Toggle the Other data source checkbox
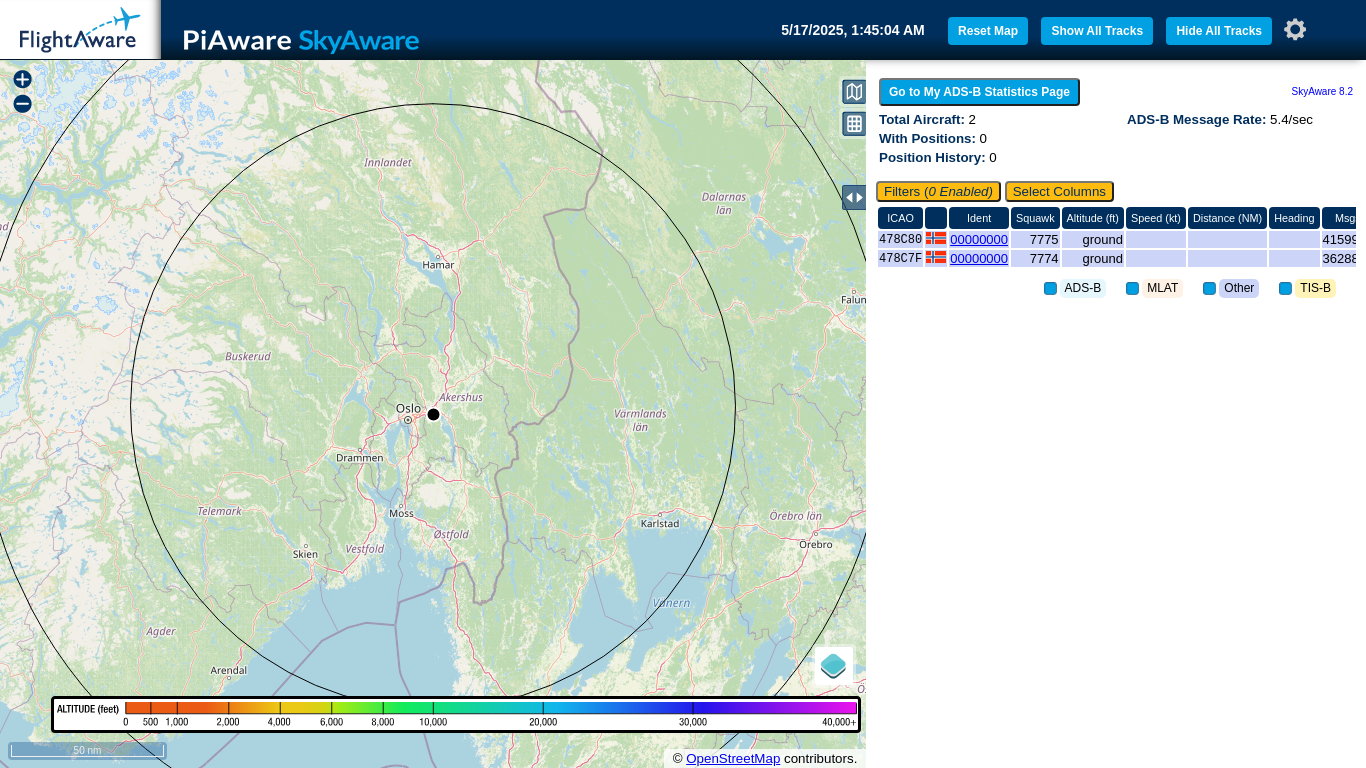Image resolution: width=1366 pixels, height=768 pixels. pyautogui.click(x=1209, y=288)
